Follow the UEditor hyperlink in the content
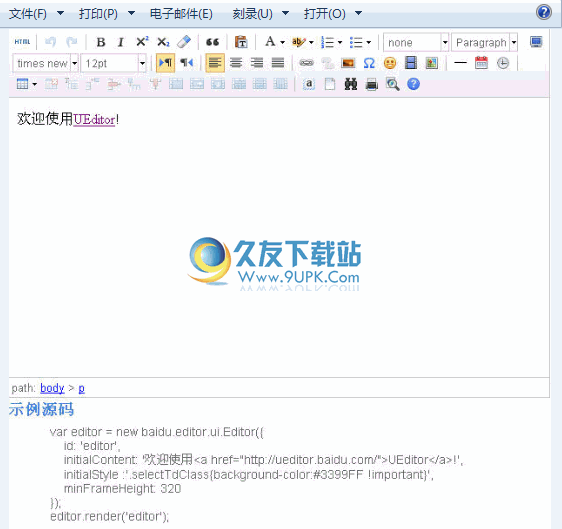 point(94,119)
